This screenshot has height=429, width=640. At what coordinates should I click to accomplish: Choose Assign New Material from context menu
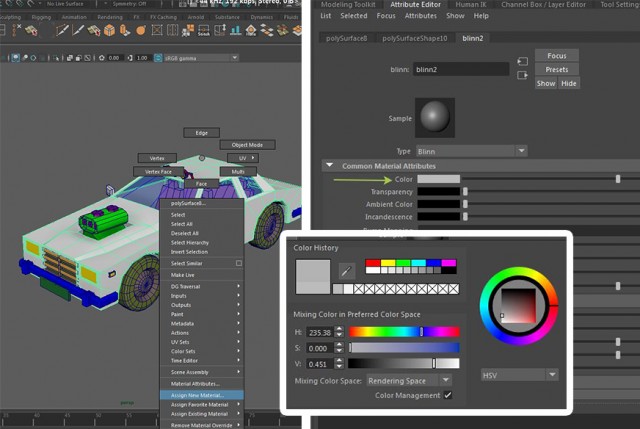(x=197, y=394)
